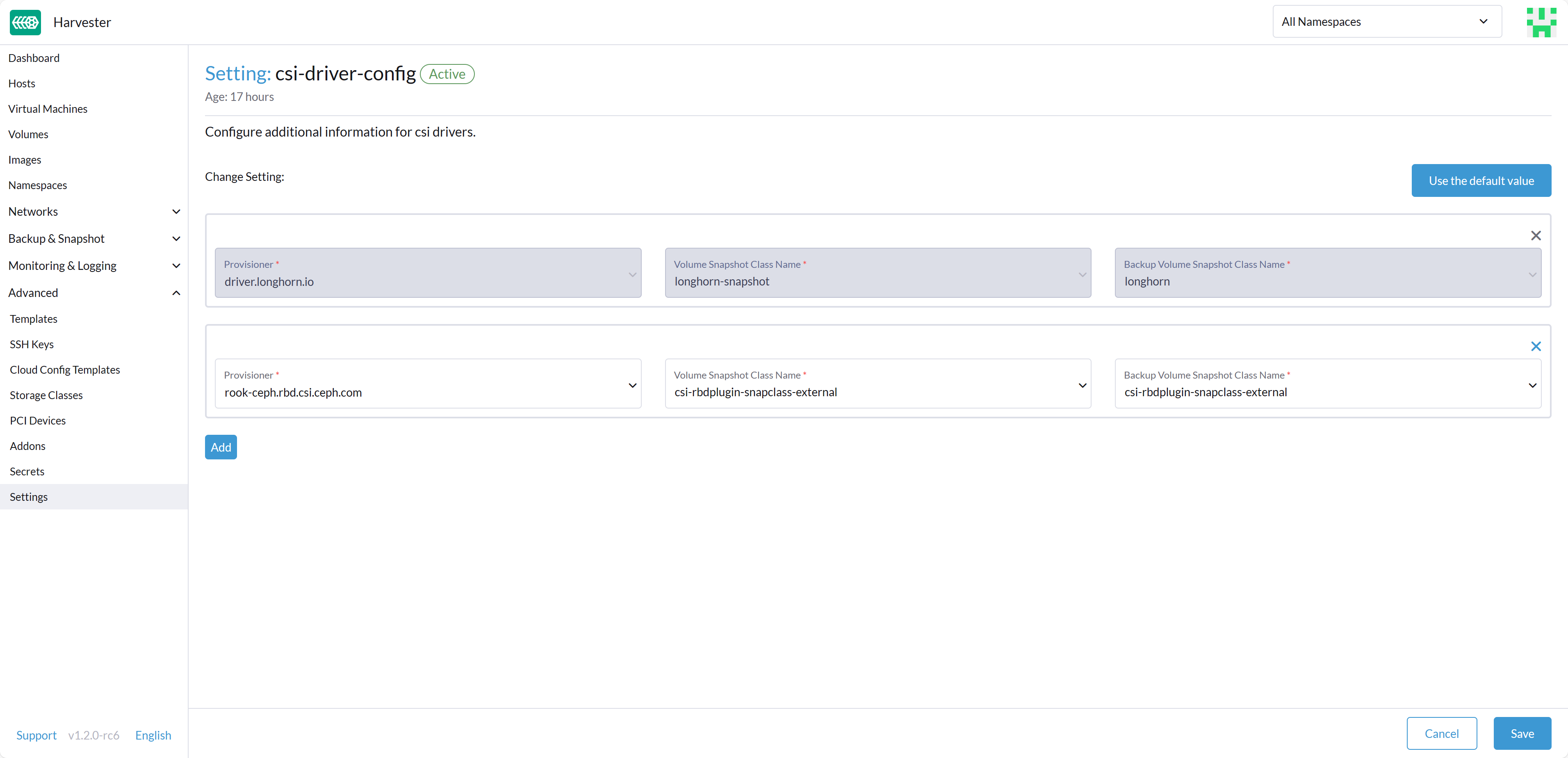This screenshot has width=1568, height=758.
Task: Click the Add button to add another provisioner
Action: click(x=220, y=446)
